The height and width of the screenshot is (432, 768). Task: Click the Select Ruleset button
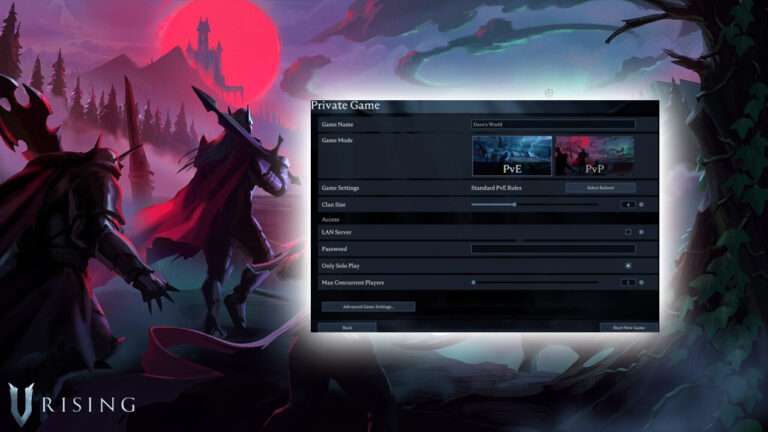(x=600, y=188)
